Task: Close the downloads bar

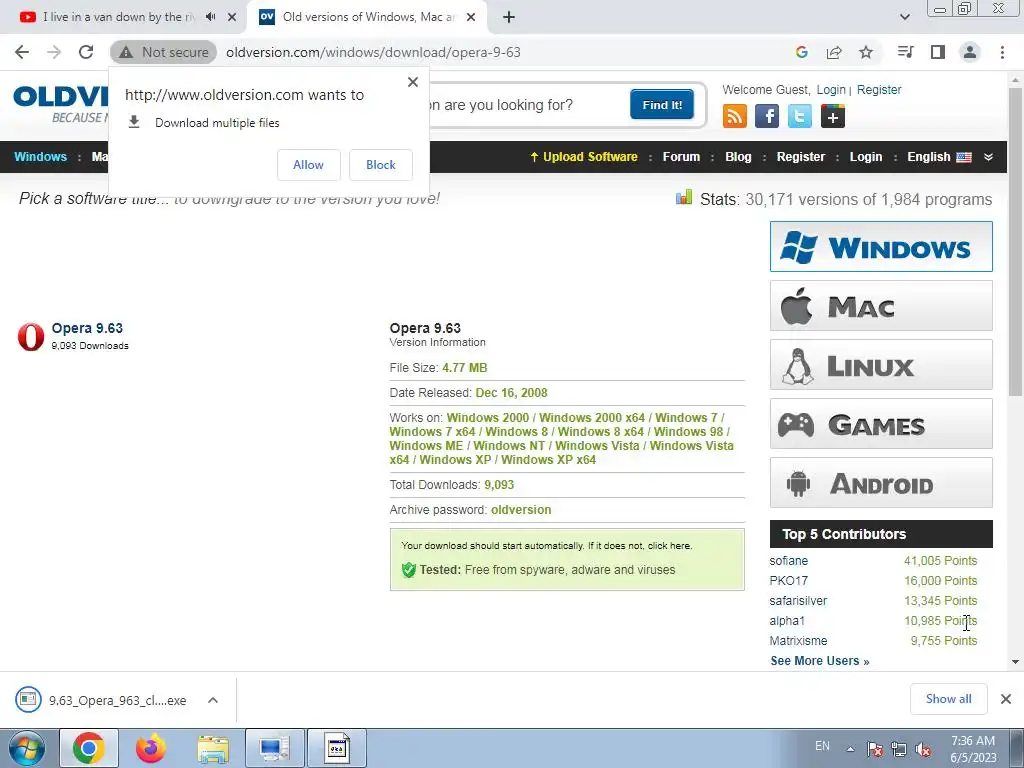Action: (x=1006, y=699)
